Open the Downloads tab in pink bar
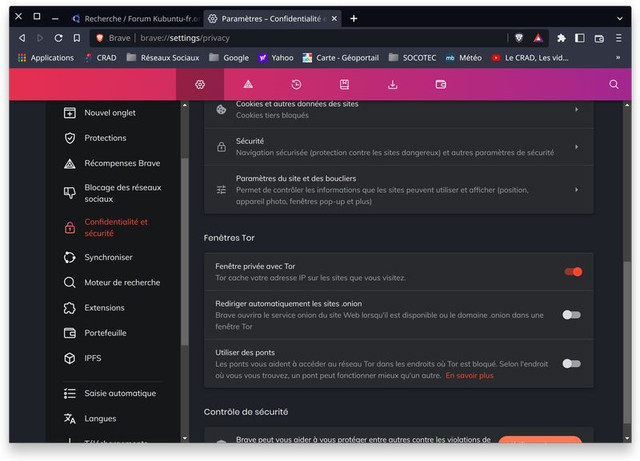 coord(393,85)
